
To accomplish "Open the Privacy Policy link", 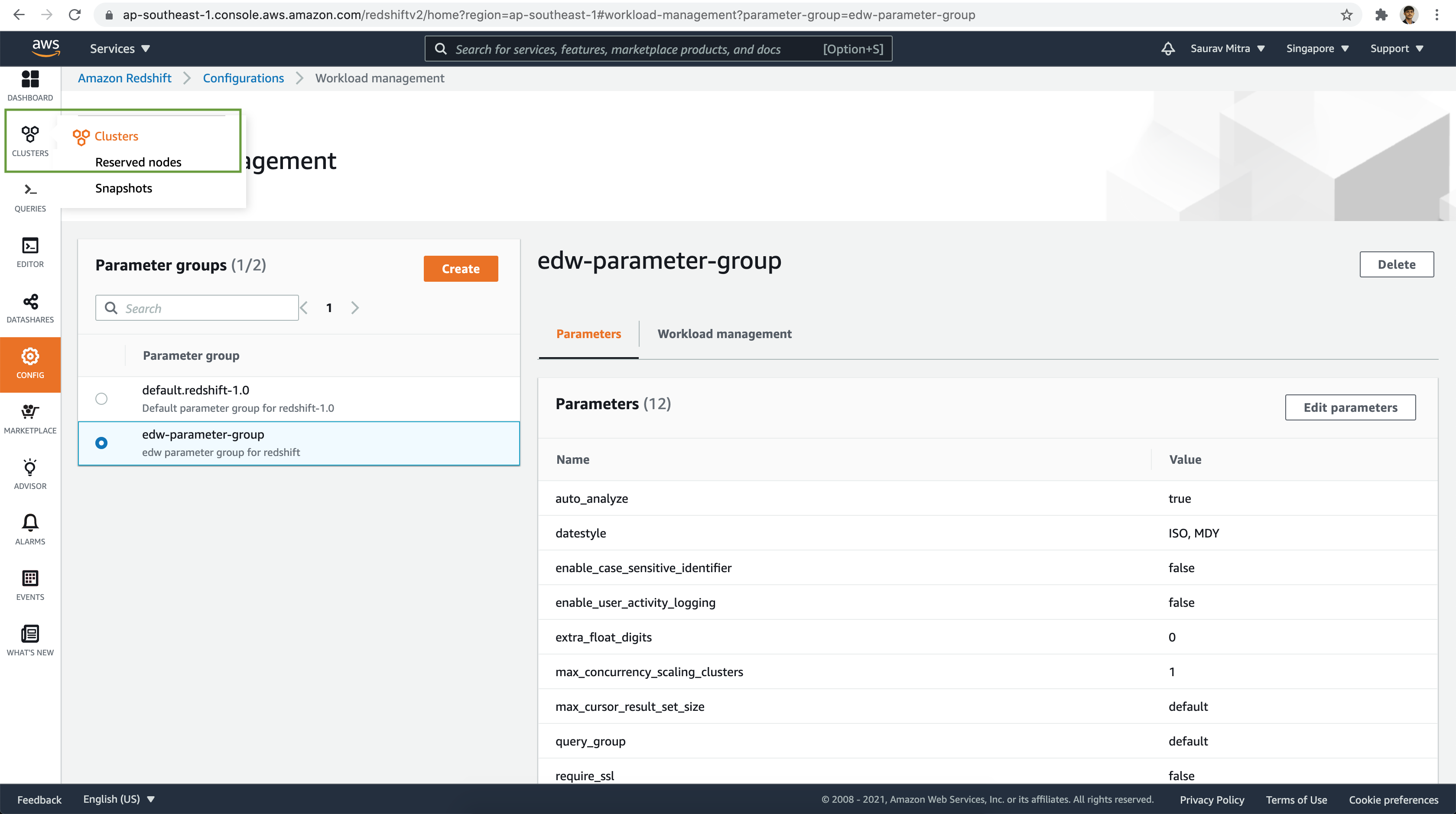I will 1211,799.
